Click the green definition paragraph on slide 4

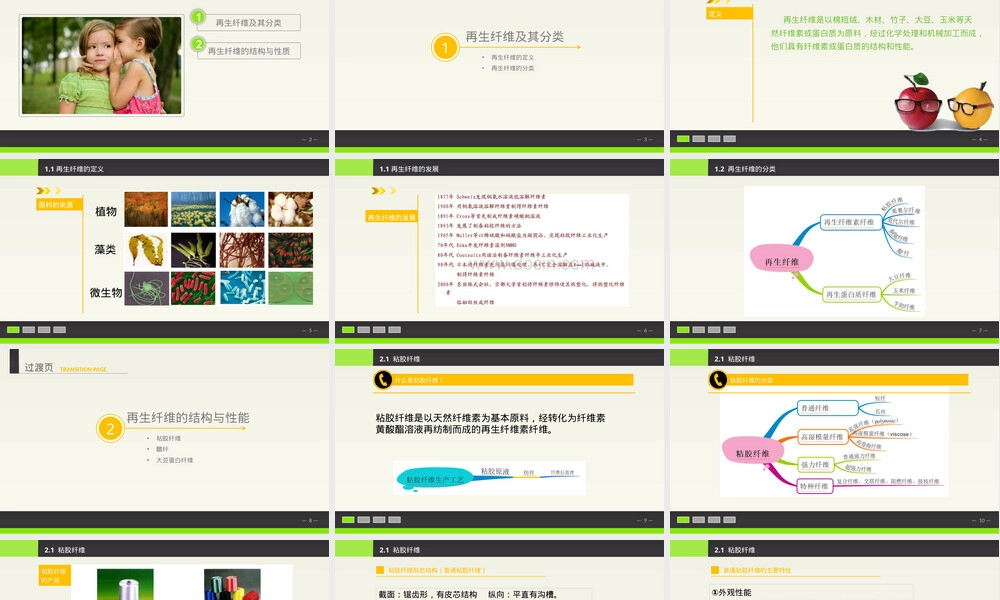point(875,33)
